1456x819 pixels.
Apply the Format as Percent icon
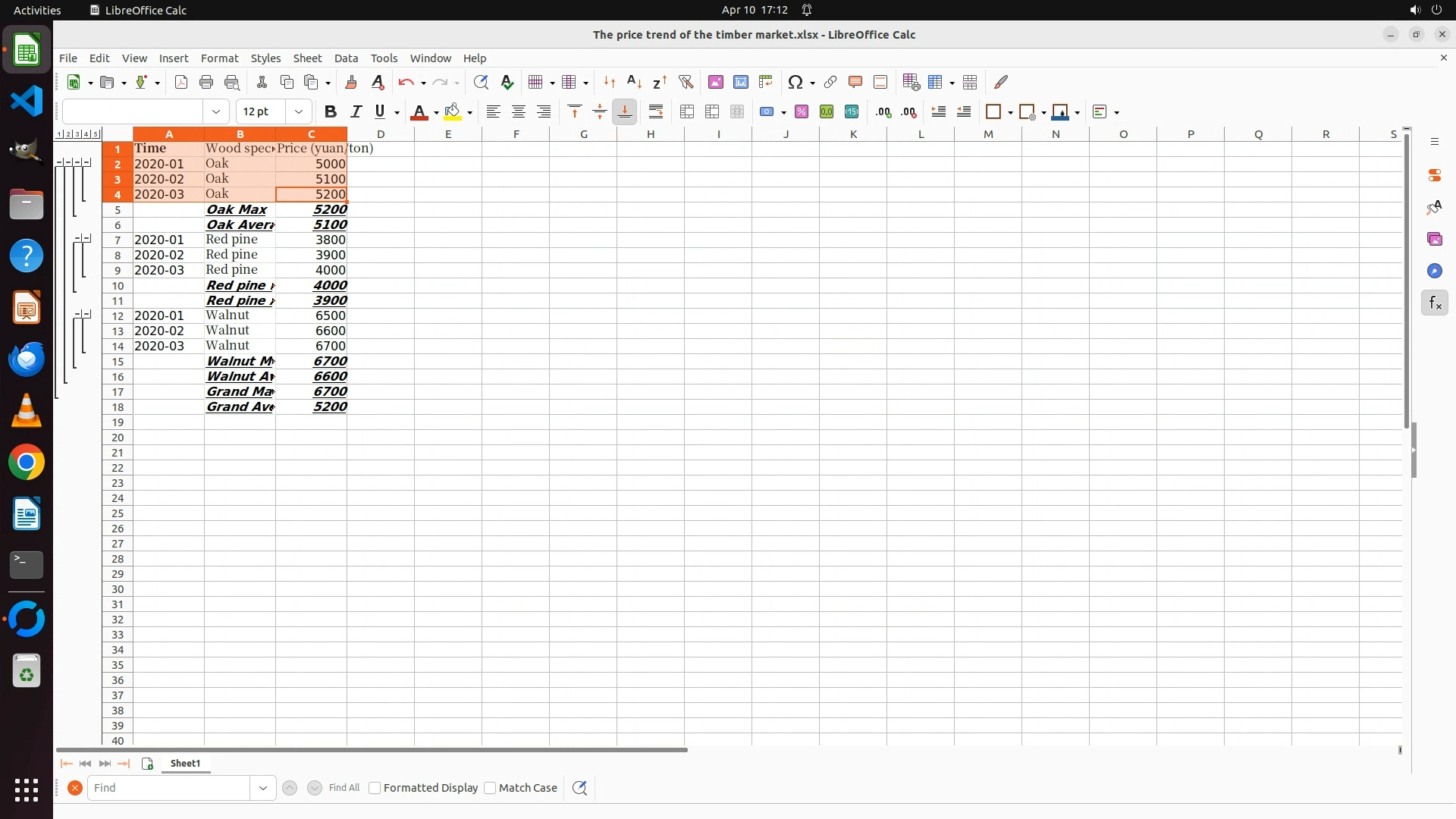coord(801,111)
